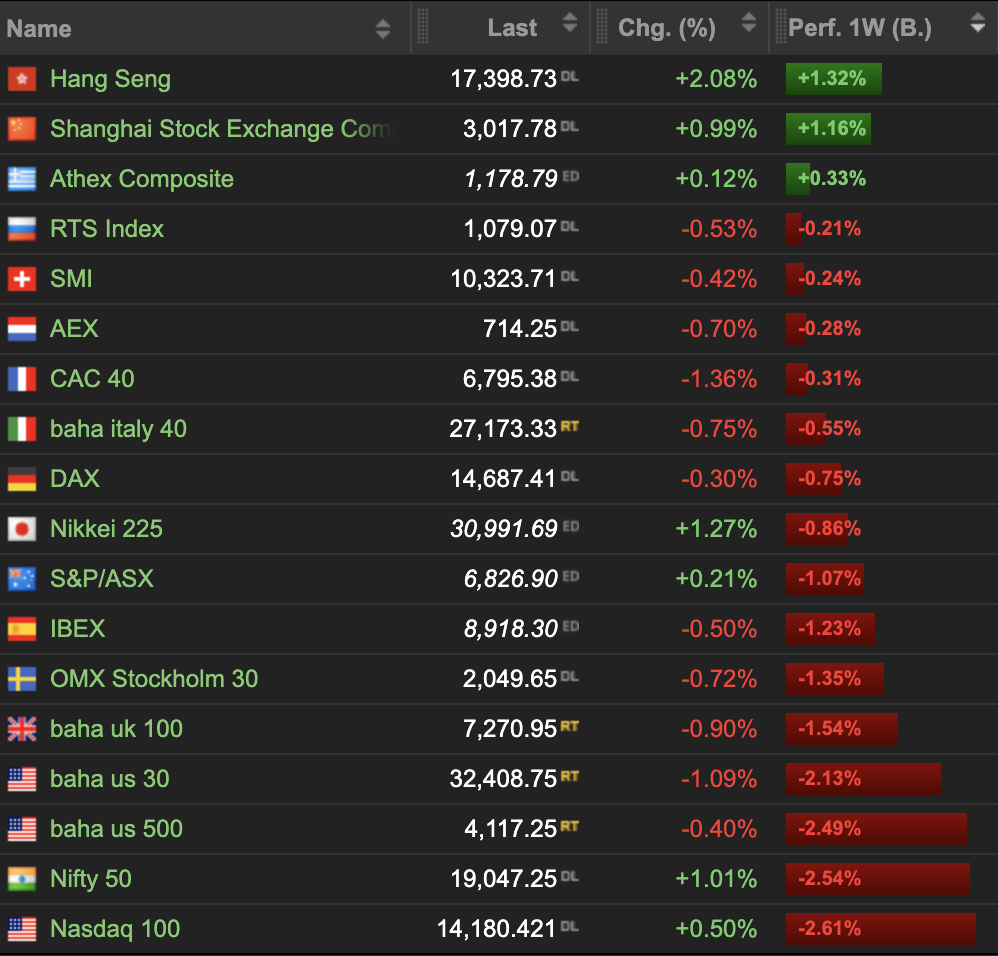The width and height of the screenshot is (998, 956).
Task: Click Shanghai +1.16% weekly performance bar
Action: pyautogui.click(x=829, y=129)
